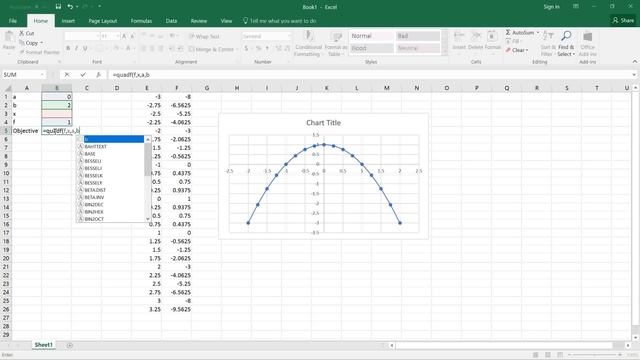
Task: Click Sign in at the top
Action: point(551,7)
